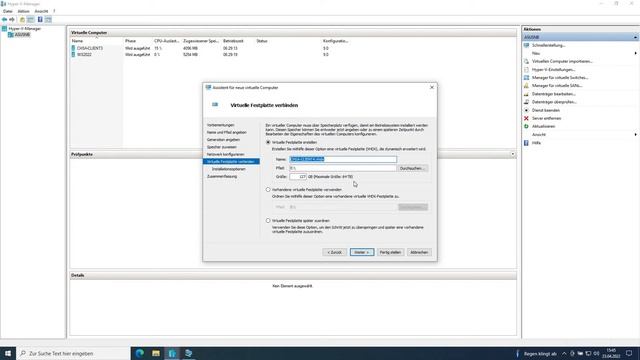Click the Datenträger bearbeiten icon
The height and width of the screenshot is (360, 640).
tap(527, 94)
